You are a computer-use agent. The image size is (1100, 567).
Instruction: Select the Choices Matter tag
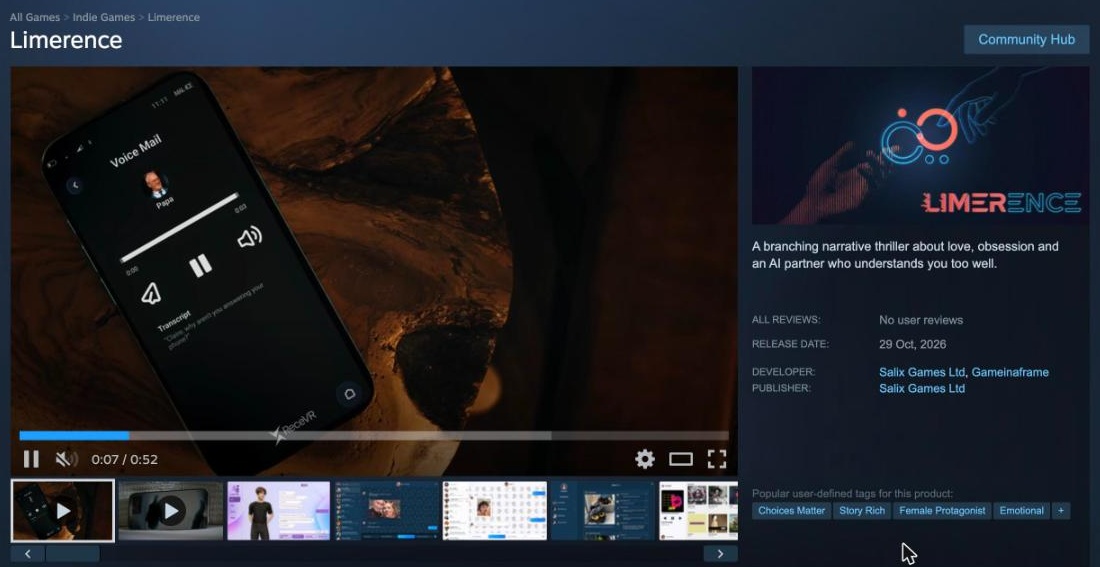tap(791, 510)
